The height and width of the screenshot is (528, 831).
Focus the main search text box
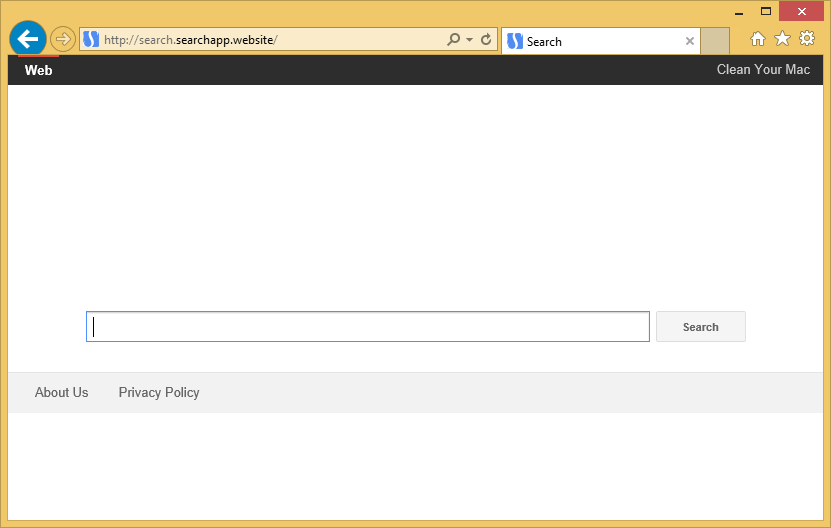click(x=368, y=327)
